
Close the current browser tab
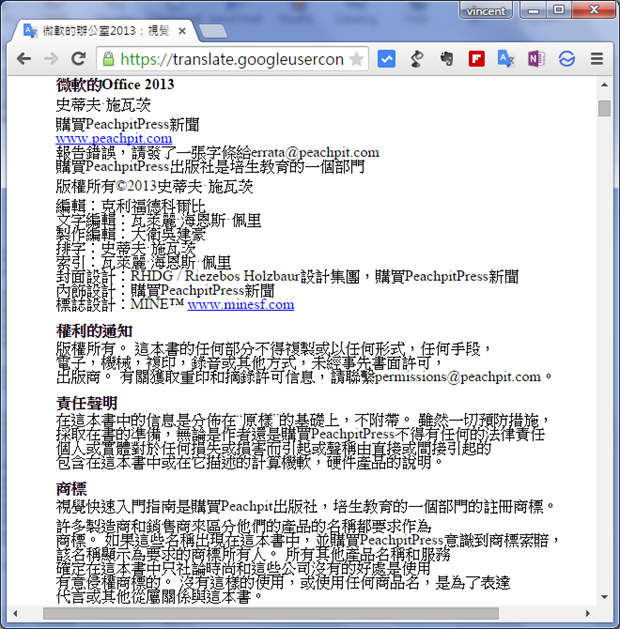[182, 31]
